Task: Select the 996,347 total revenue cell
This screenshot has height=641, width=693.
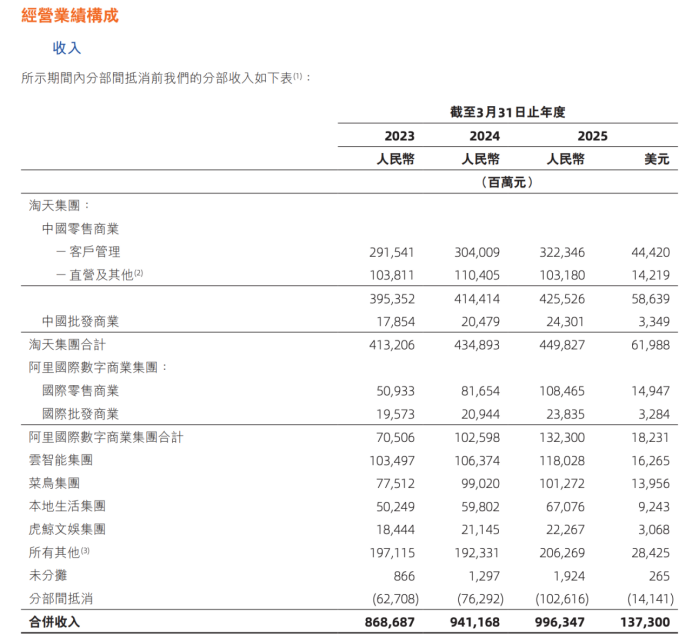Action: 562,622
